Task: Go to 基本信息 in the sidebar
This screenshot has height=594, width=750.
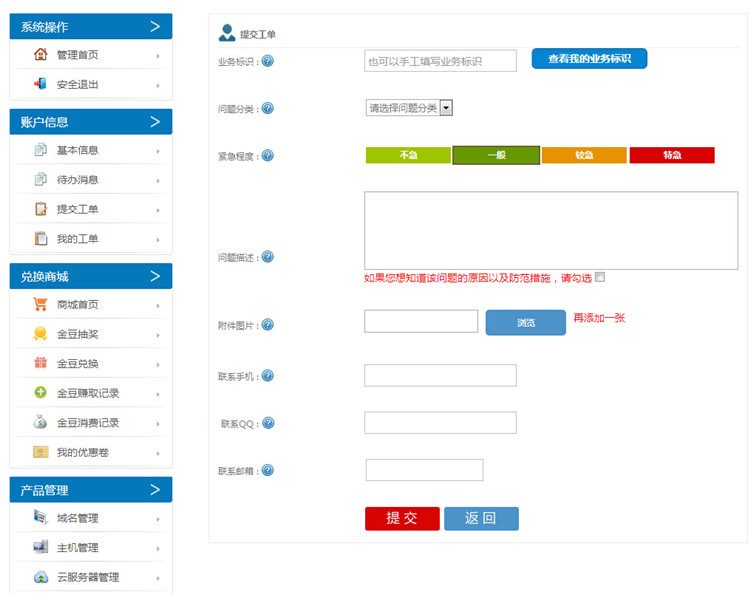Action: 91,150
